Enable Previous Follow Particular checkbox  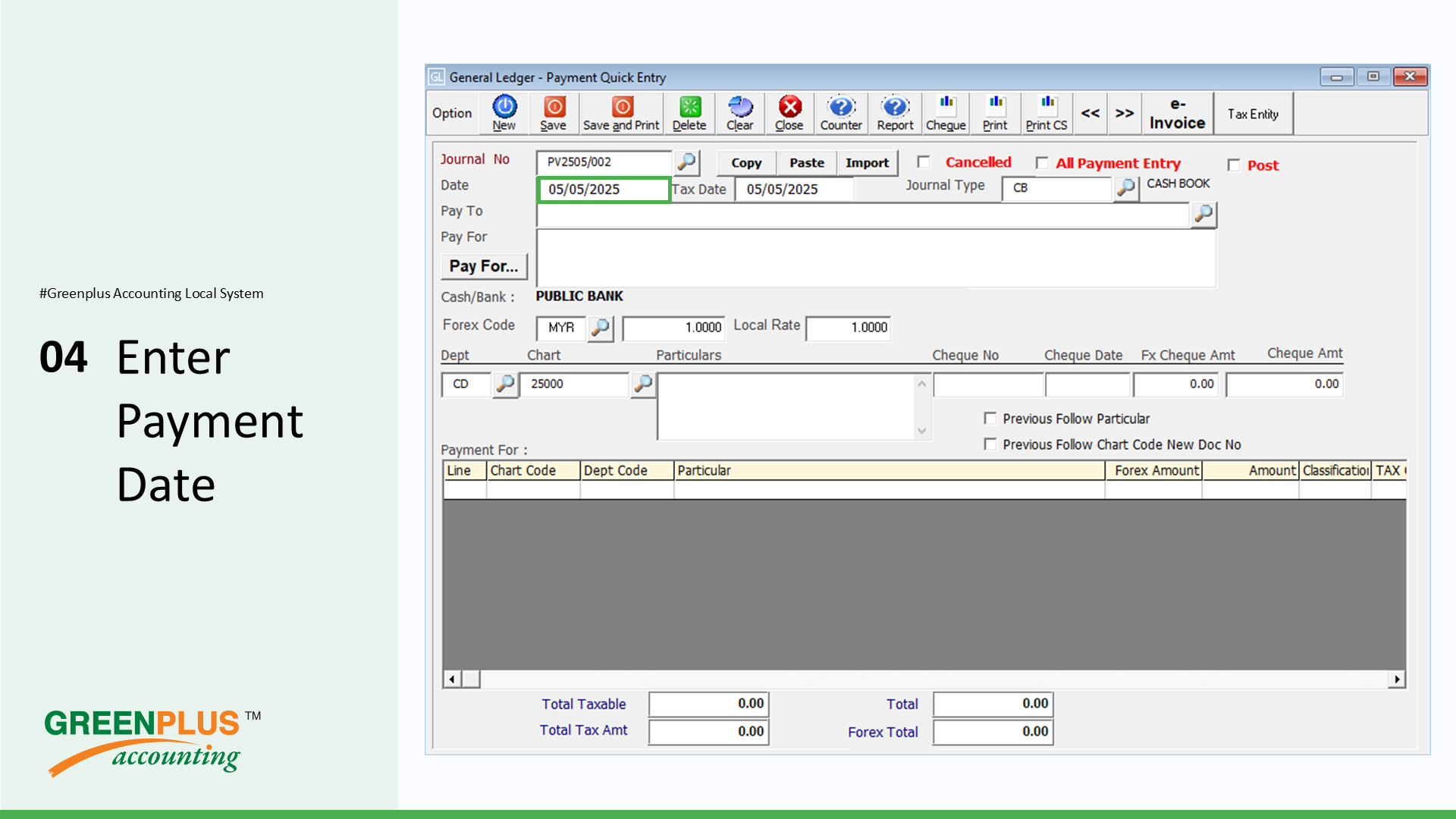pyautogui.click(x=990, y=419)
